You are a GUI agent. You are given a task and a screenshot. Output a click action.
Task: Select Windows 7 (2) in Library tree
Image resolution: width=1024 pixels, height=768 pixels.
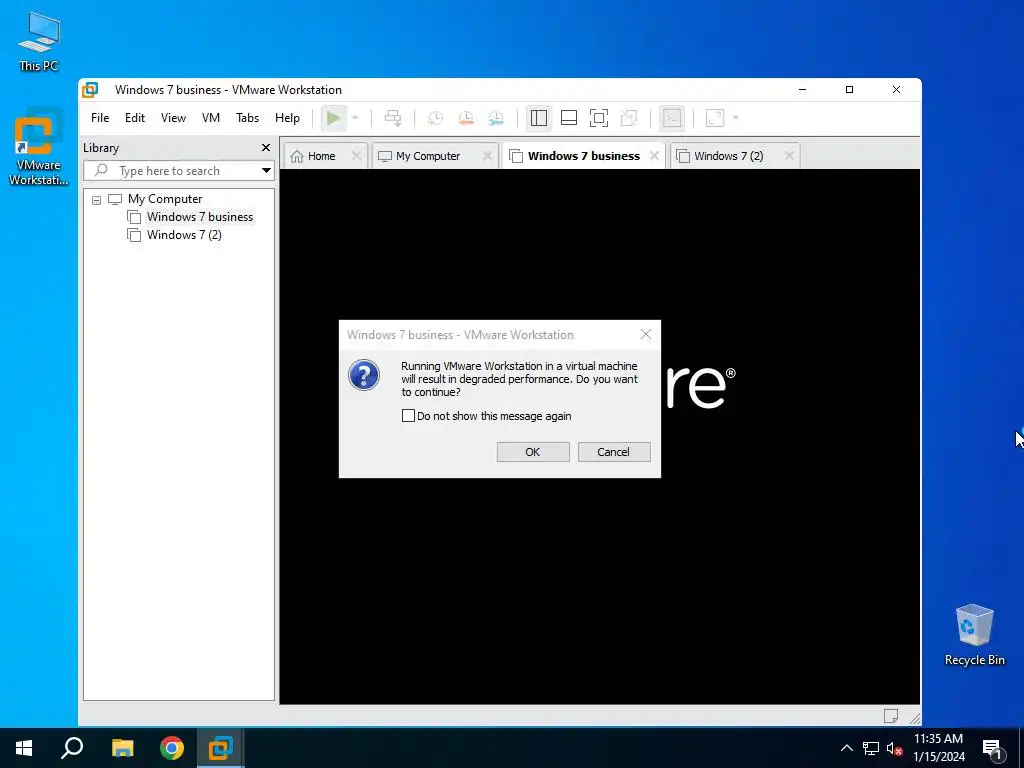[x=184, y=235]
